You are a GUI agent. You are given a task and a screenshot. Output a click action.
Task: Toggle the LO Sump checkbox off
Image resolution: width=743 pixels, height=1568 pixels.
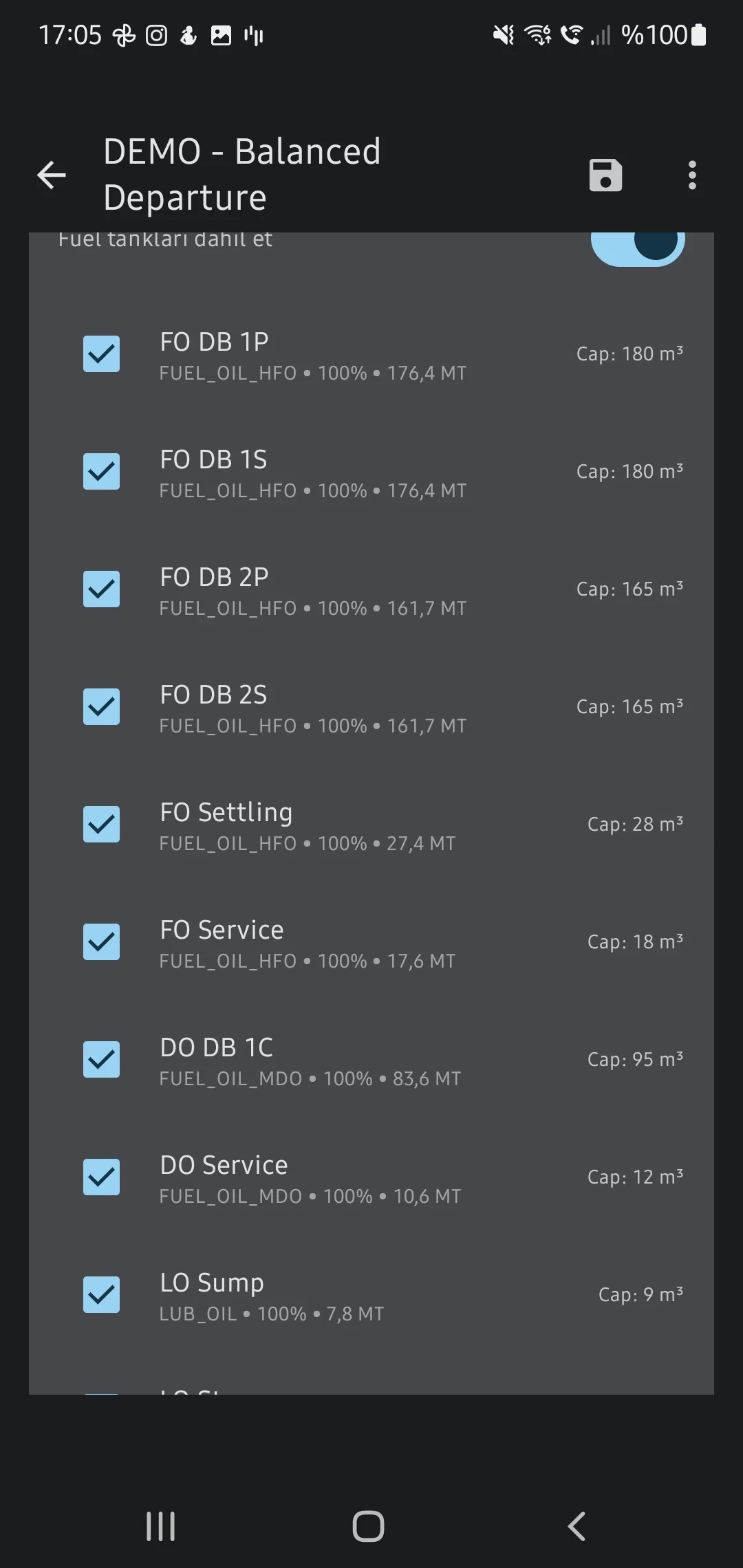click(x=101, y=1295)
